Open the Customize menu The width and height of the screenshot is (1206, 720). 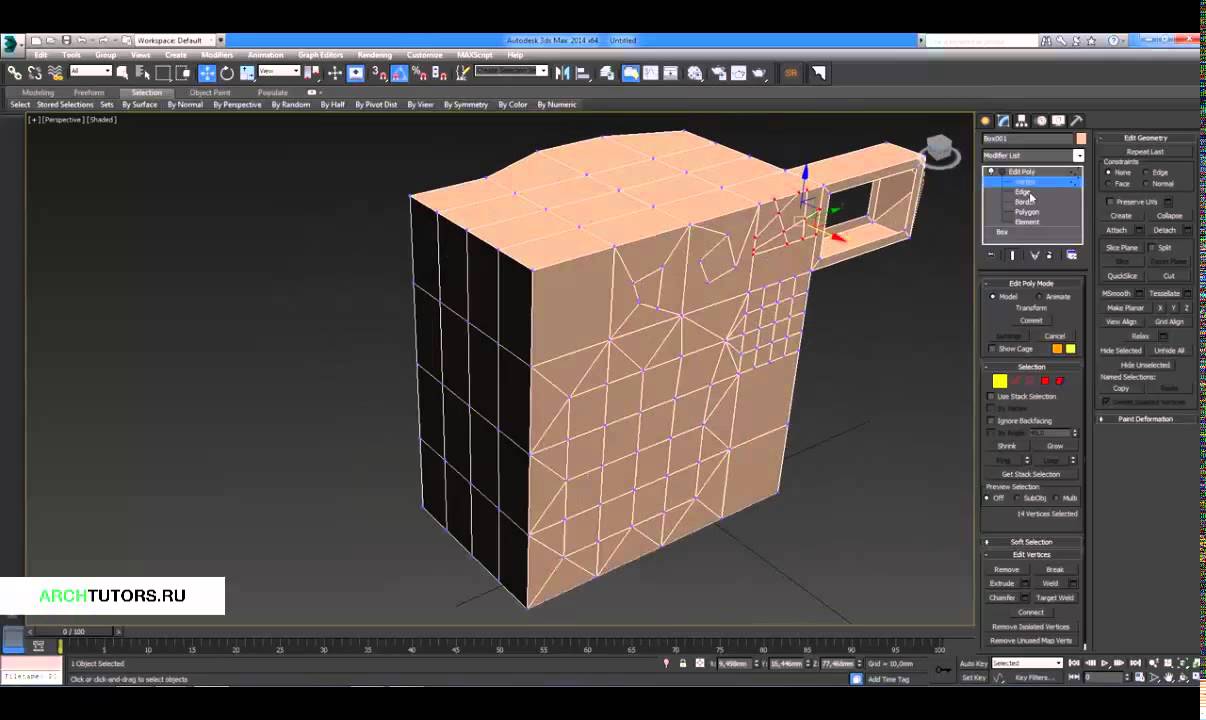coord(424,55)
